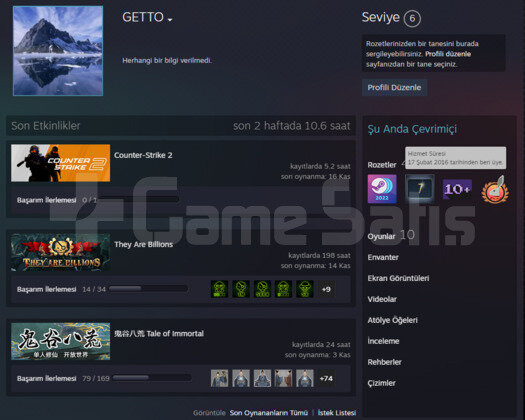This screenshot has height=420, width=525.
Task: Open the GETTO profile avatar image
Action: (58, 51)
